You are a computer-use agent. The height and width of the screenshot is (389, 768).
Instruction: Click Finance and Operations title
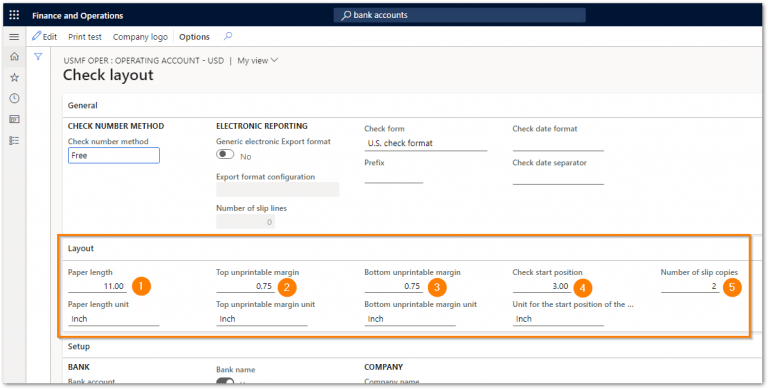tap(77, 16)
